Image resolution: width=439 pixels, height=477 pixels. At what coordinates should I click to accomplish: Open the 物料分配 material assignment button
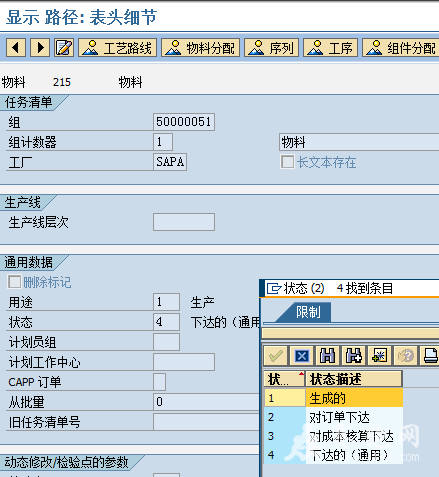click(201, 48)
